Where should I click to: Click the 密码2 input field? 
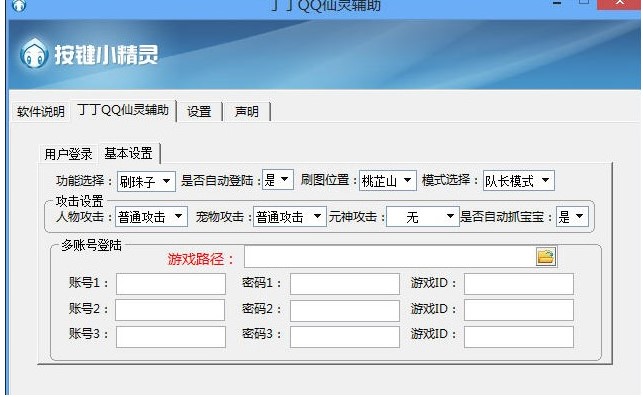coord(345,311)
